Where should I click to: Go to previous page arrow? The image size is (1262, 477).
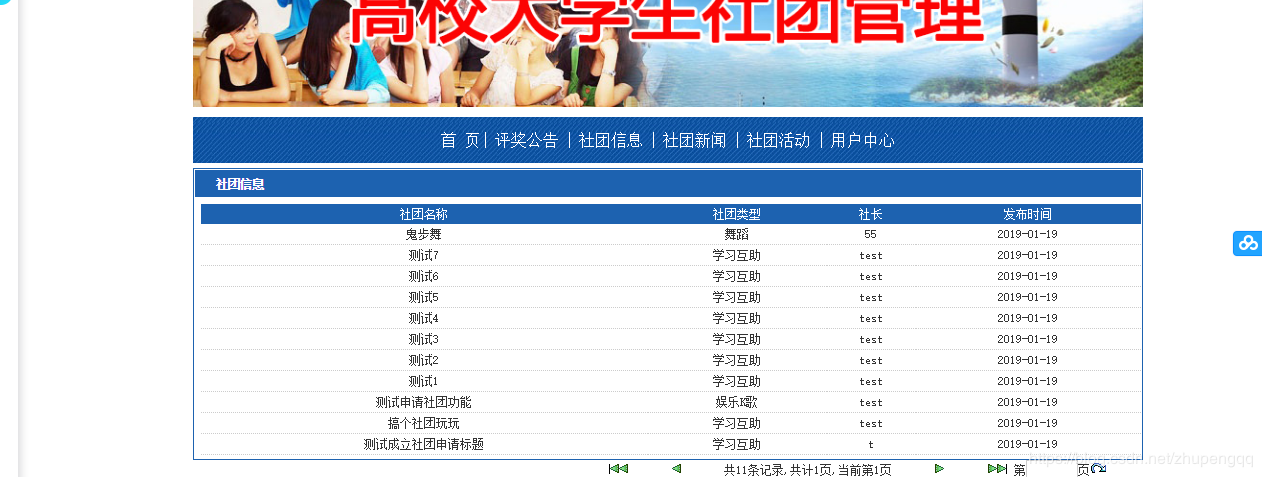(x=676, y=469)
